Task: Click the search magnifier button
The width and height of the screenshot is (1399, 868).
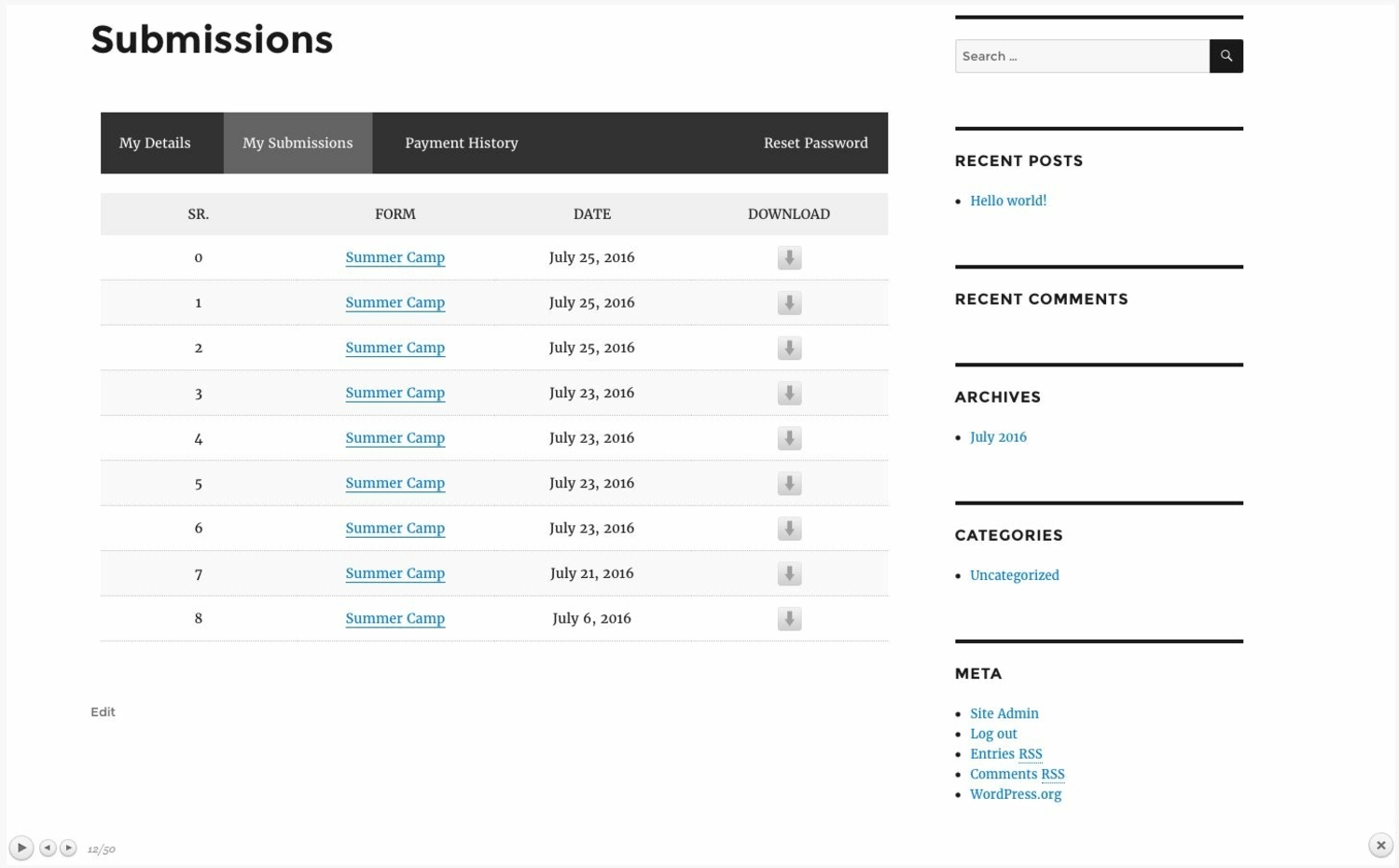Action: (x=1226, y=56)
